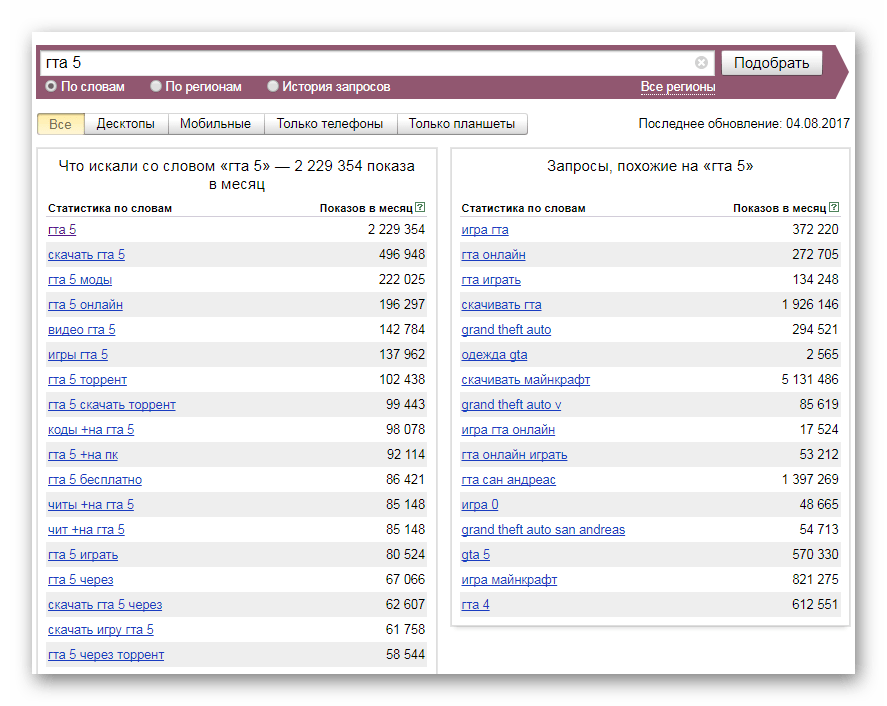Select the 'По словам' radio option

point(85,87)
